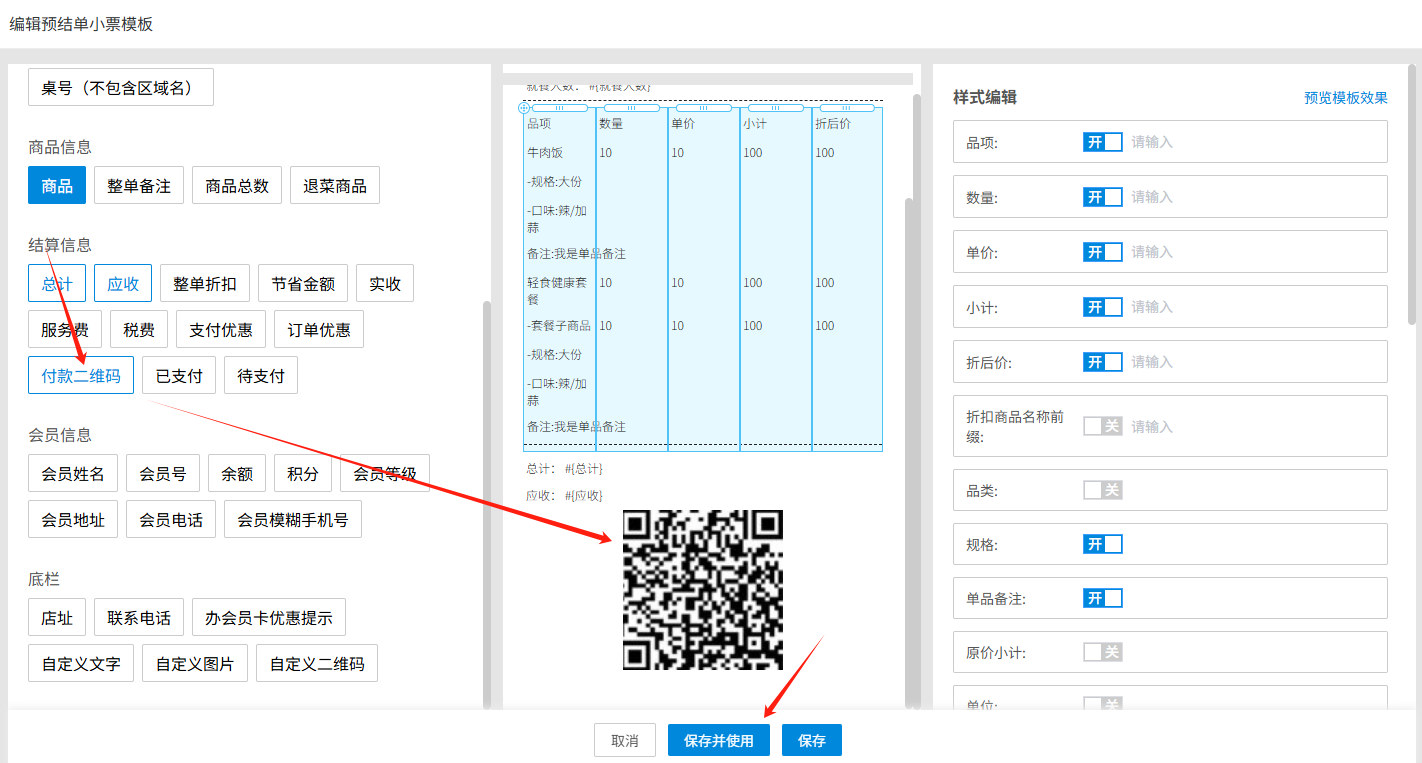Click the 总计: #{总计} line in preview

(x=565, y=468)
